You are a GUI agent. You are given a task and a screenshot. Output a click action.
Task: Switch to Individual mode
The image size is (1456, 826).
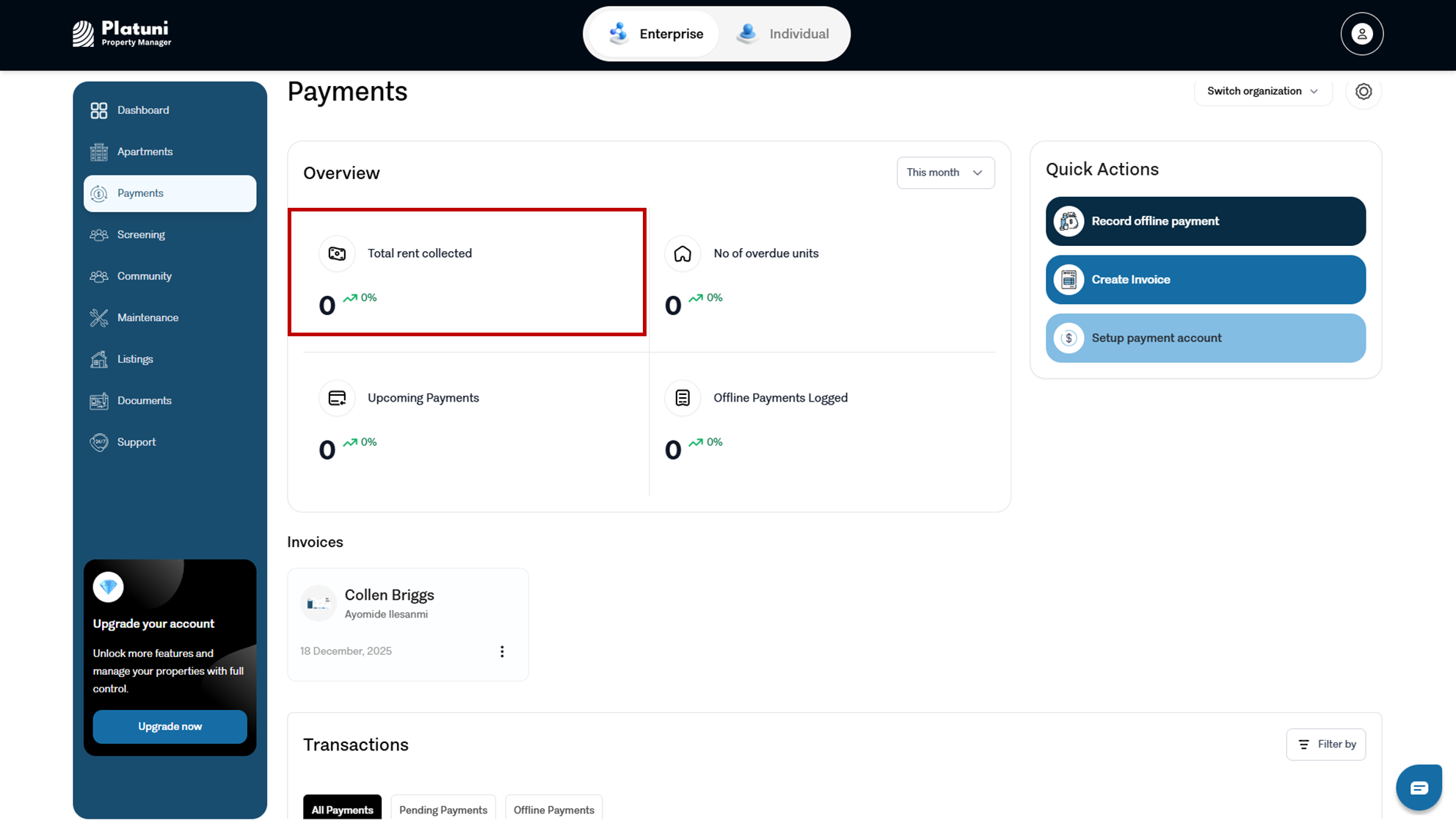coord(783,34)
